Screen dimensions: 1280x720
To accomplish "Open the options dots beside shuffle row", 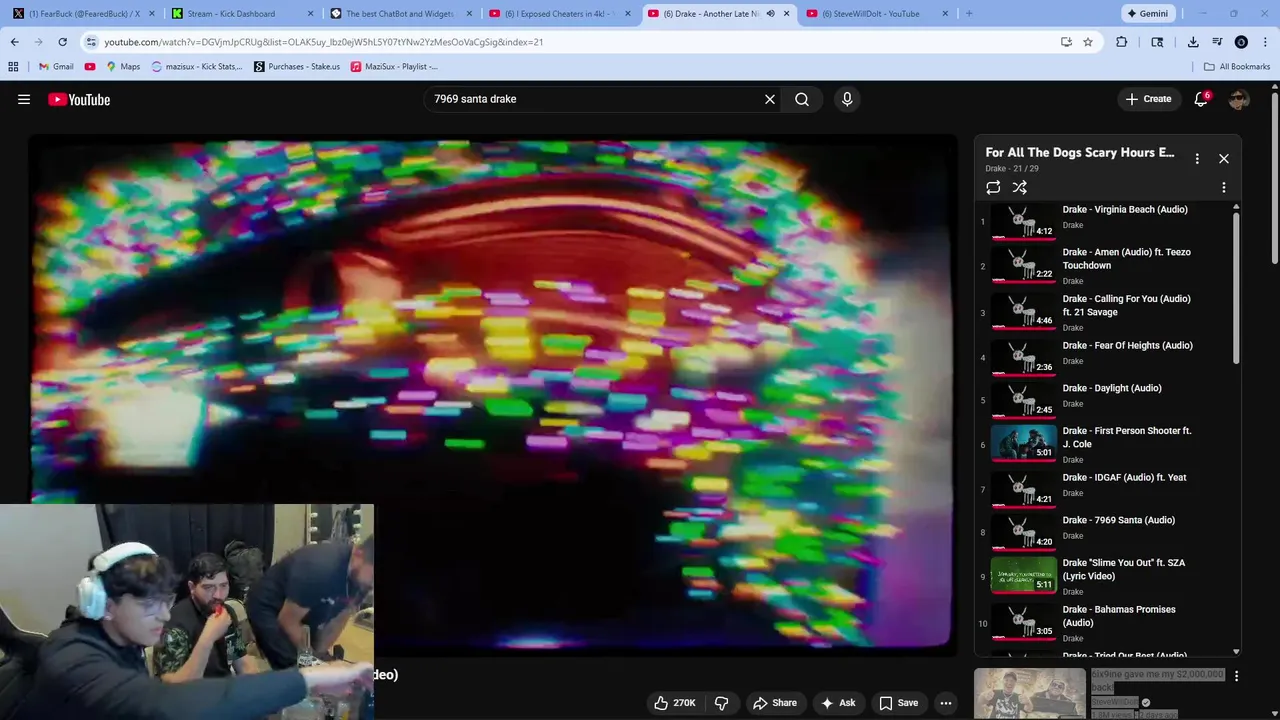I will (x=1223, y=187).
